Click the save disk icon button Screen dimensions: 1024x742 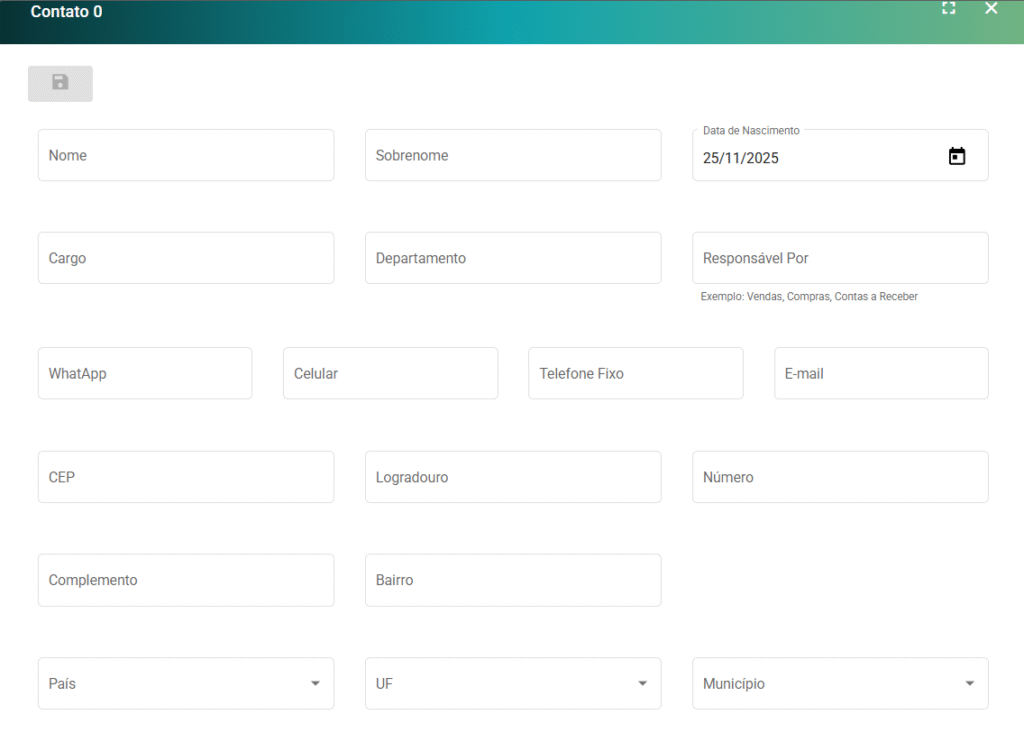click(60, 83)
